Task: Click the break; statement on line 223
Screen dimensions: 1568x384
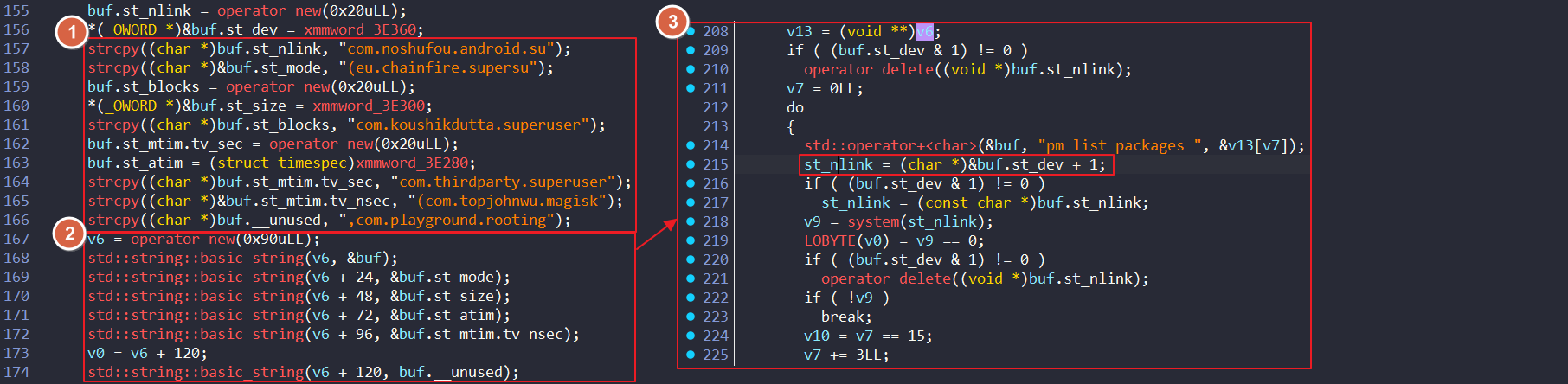Action: 847,317
